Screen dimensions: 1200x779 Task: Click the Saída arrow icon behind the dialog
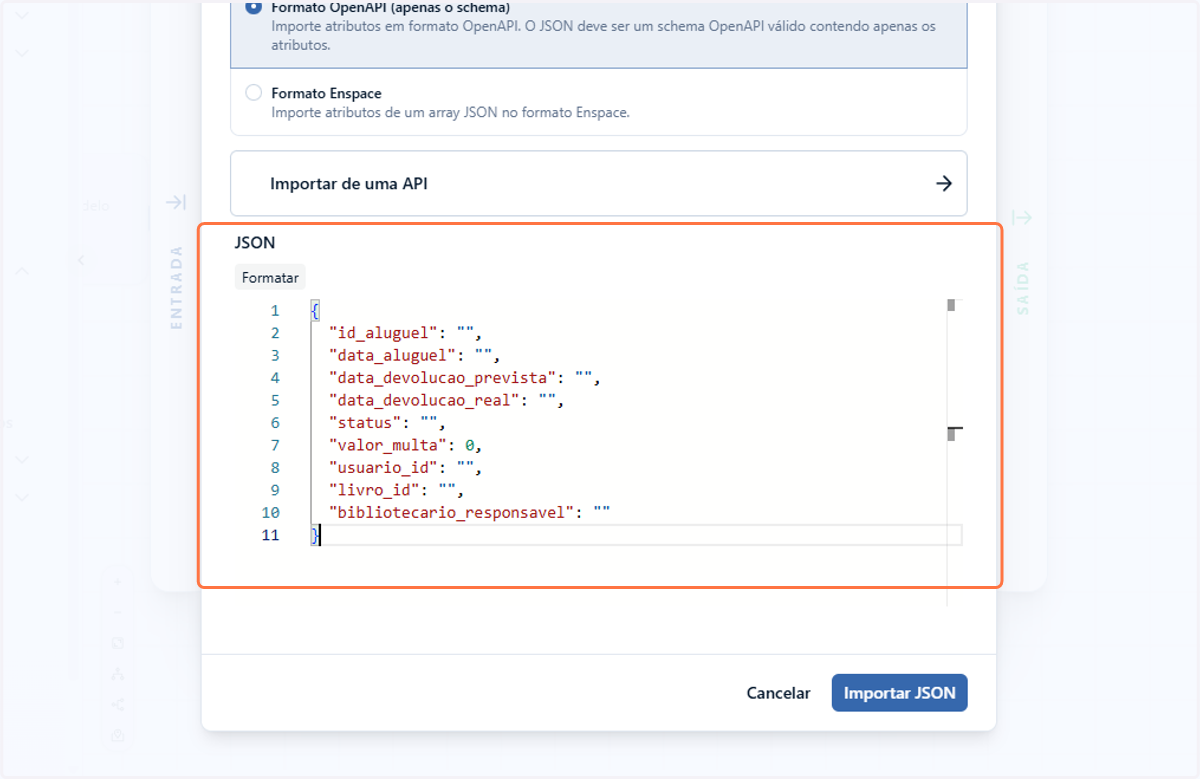[1022, 217]
